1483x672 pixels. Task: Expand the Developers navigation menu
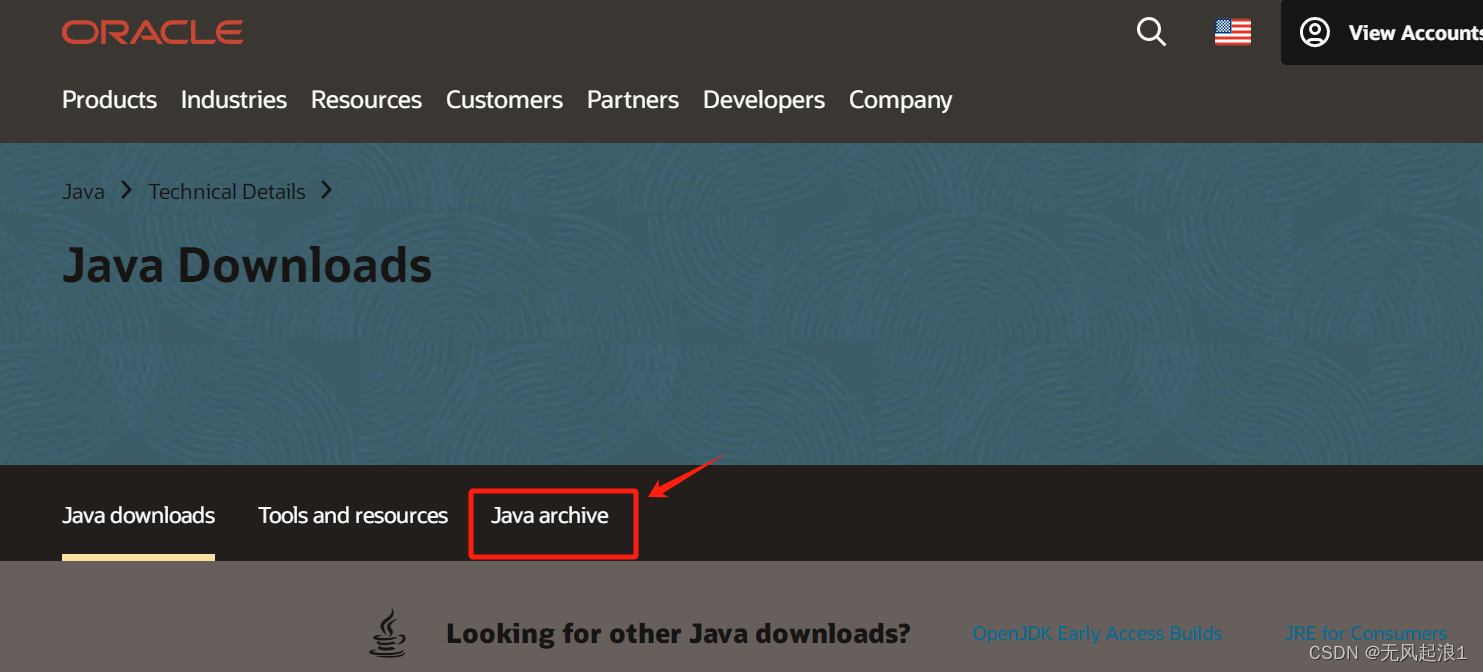click(x=763, y=100)
